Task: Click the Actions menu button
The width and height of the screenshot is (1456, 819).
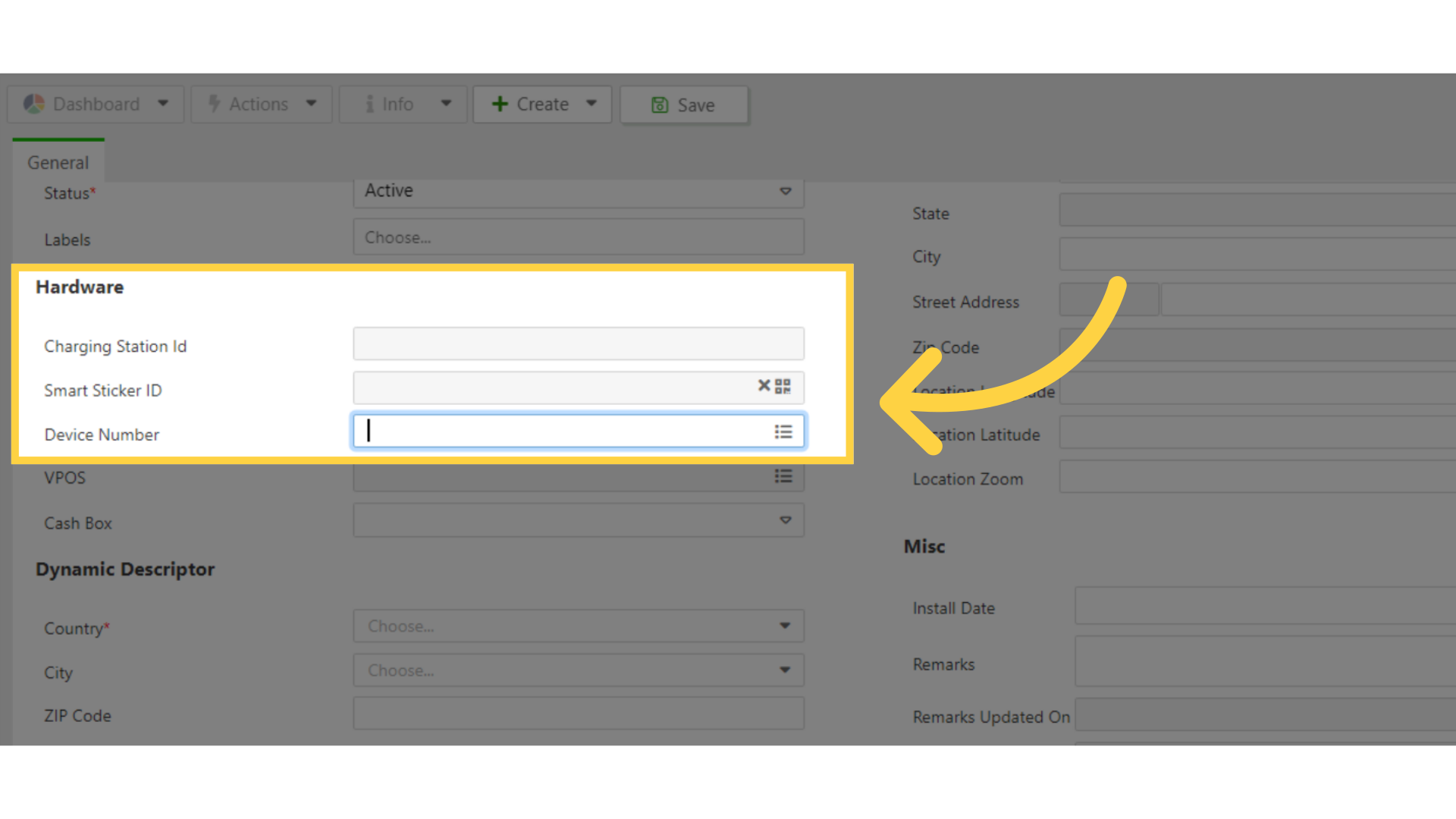Action: (x=262, y=104)
